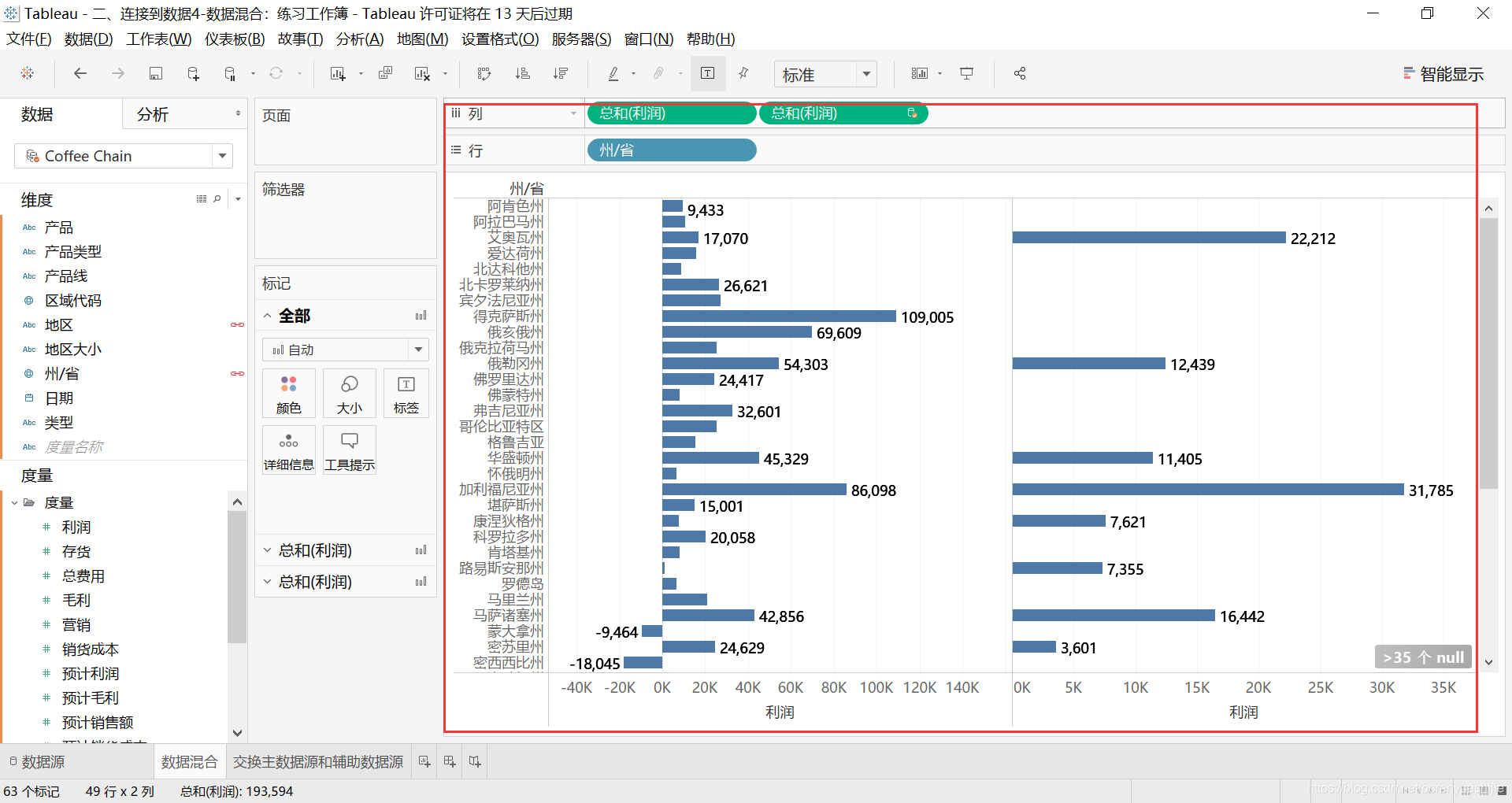This screenshot has width=1512, height=803.
Task: Click the redo forward arrow
Action: click(118, 73)
